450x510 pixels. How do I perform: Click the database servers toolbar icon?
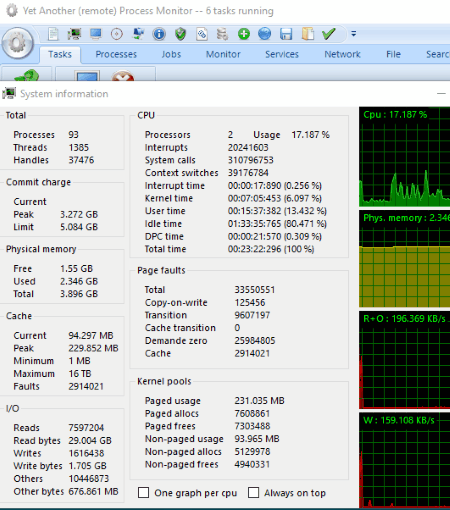(222, 34)
